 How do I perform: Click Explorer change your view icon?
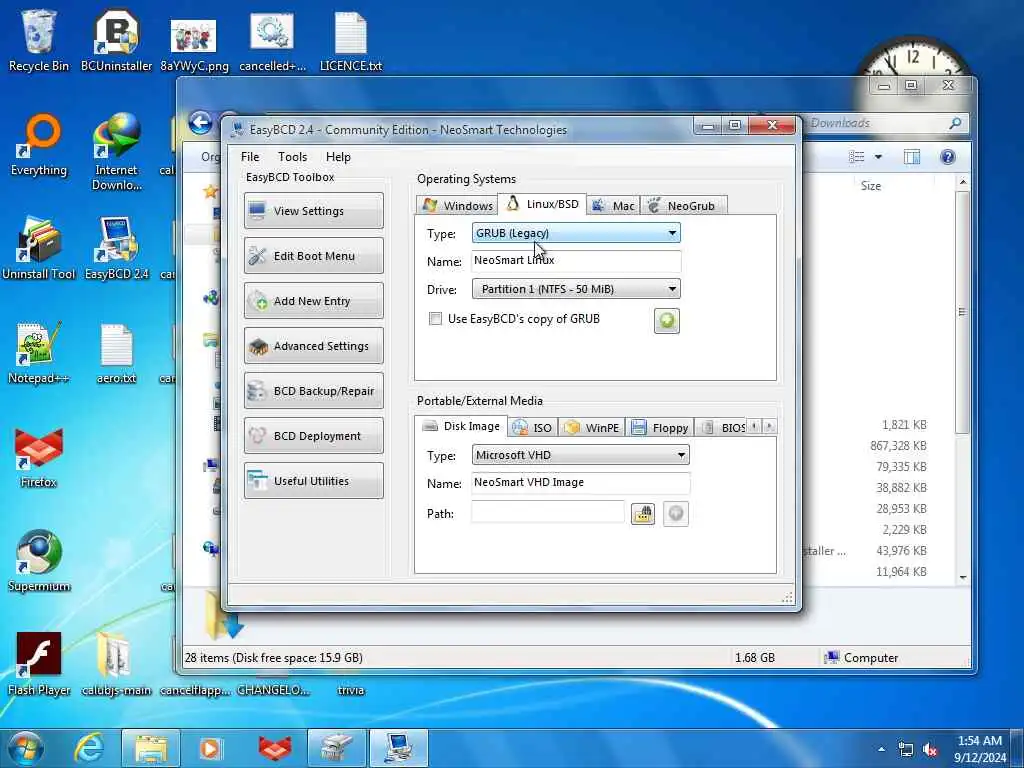click(856, 157)
